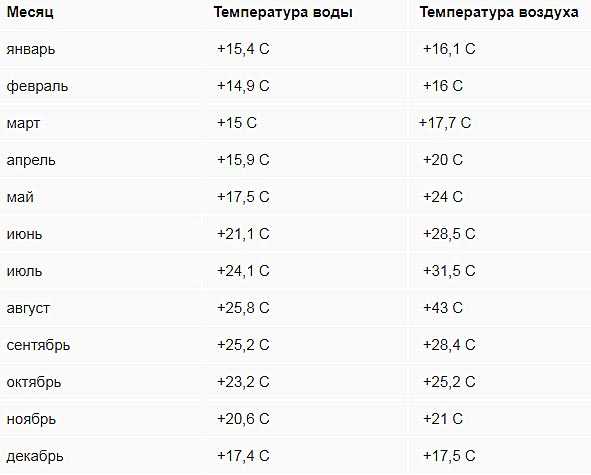Select the ноябрь row label
This screenshot has height=475, width=591.
point(31,419)
